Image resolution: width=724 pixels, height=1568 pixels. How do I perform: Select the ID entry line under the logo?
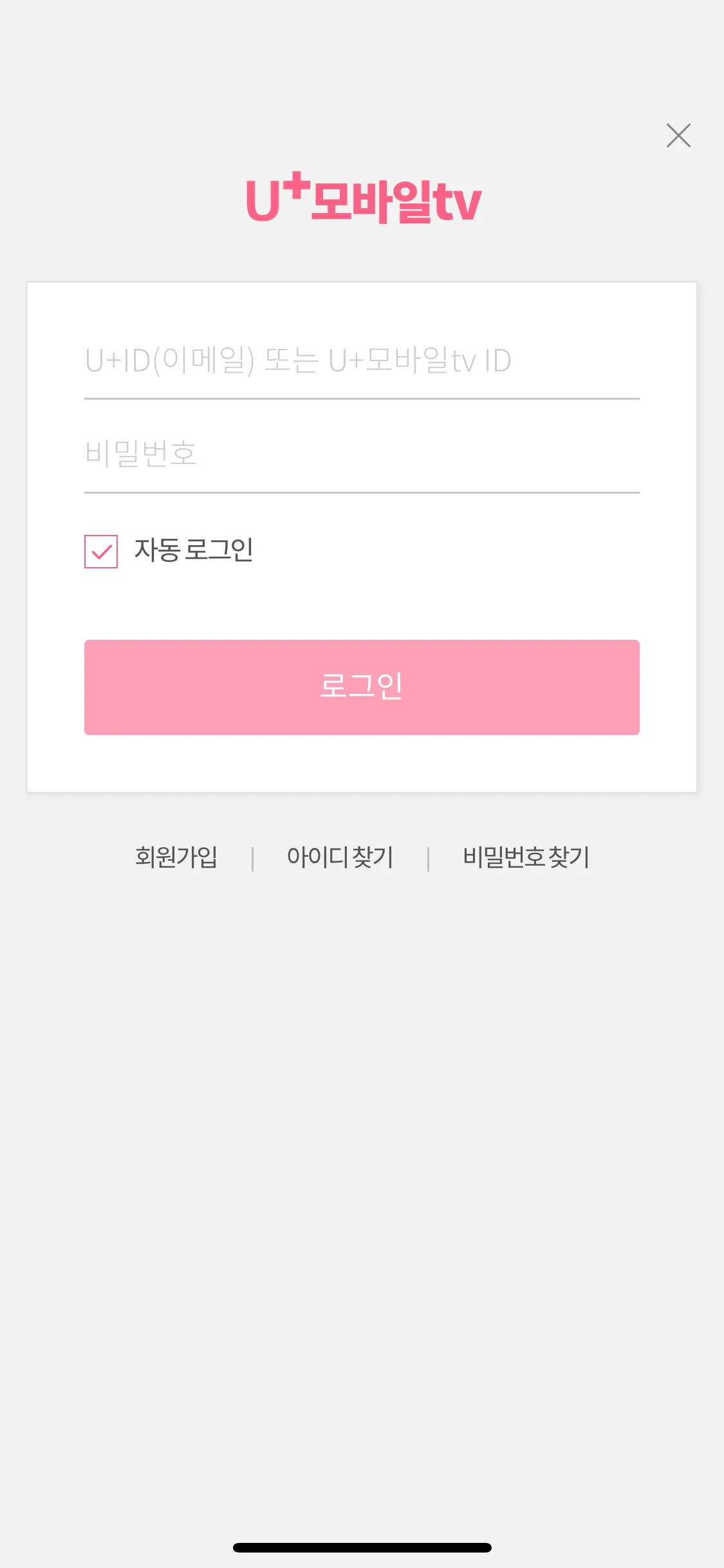(x=362, y=361)
